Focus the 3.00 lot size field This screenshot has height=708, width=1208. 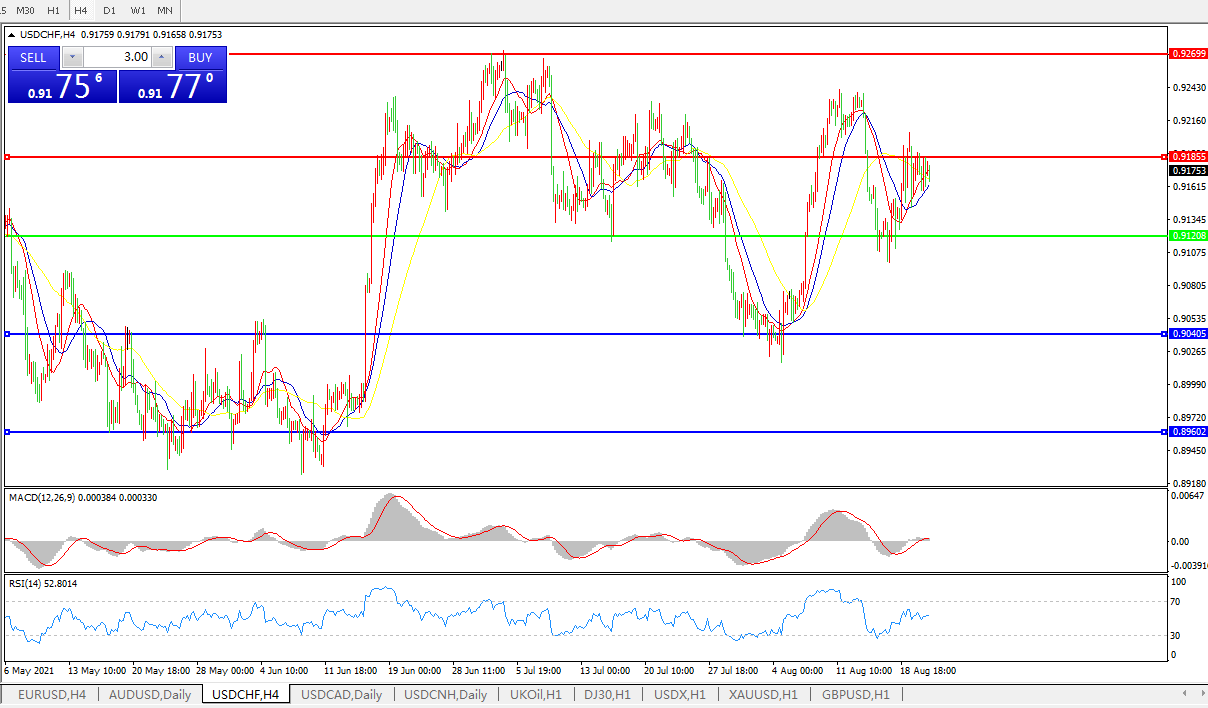point(117,58)
